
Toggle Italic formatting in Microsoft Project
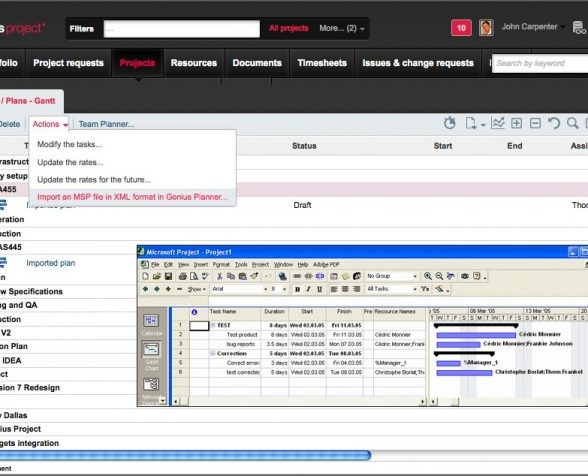(308, 289)
